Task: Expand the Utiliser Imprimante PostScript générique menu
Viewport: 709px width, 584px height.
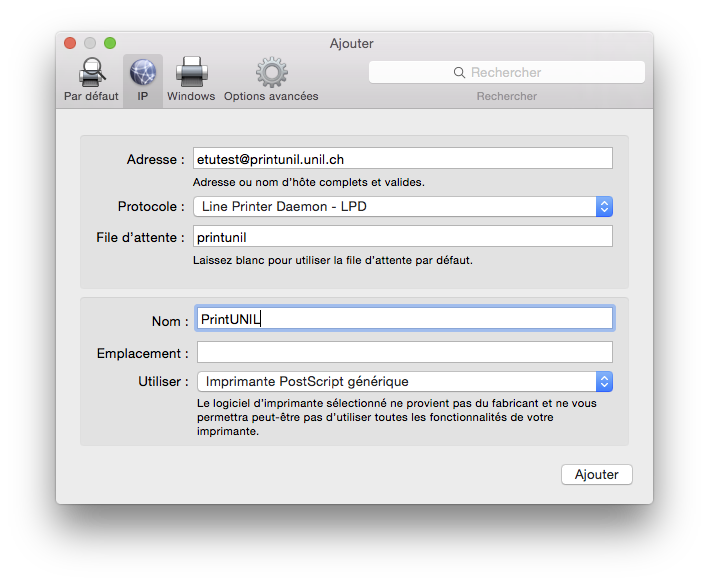Action: tap(395, 382)
